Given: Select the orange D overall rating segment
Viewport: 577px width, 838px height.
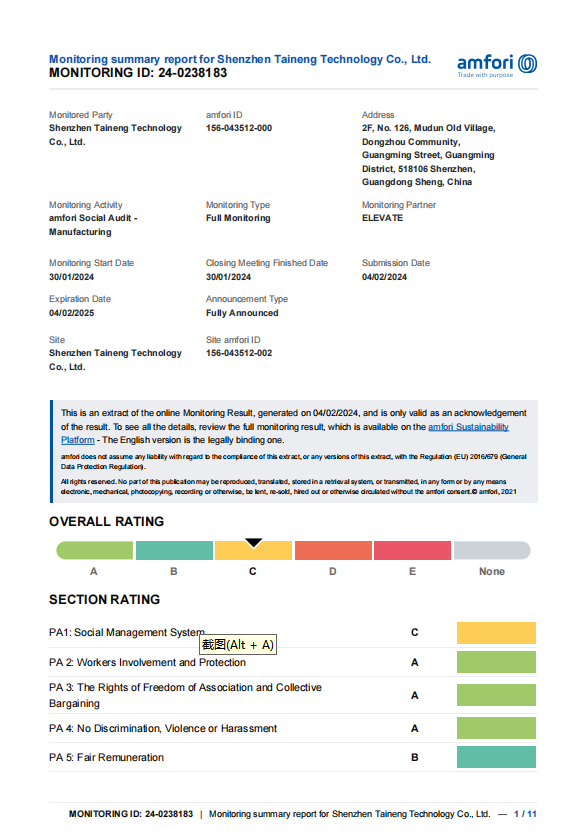Looking at the screenshot, I should coord(333,550).
